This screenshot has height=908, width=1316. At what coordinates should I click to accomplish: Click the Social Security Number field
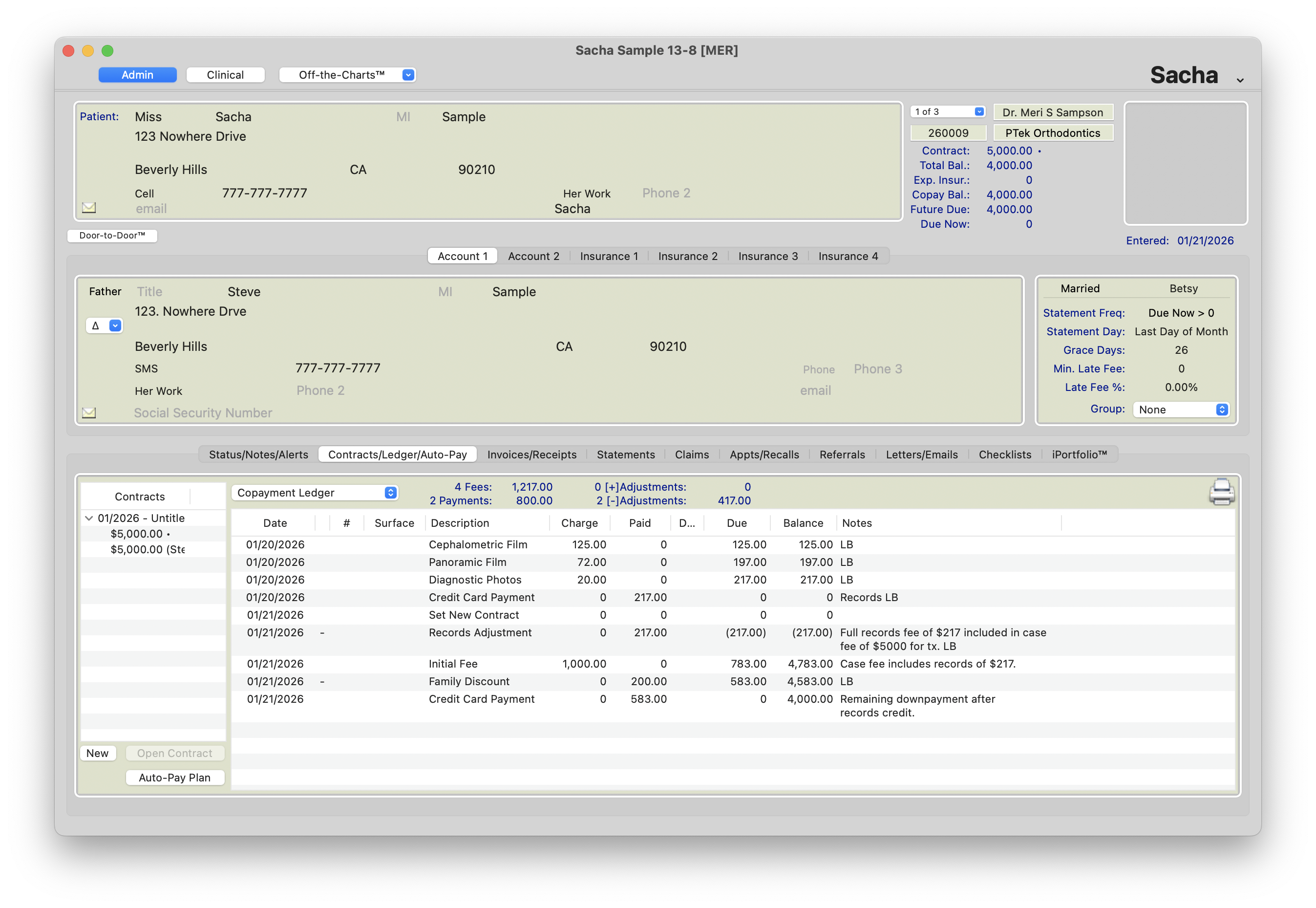[x=203, y=413]
